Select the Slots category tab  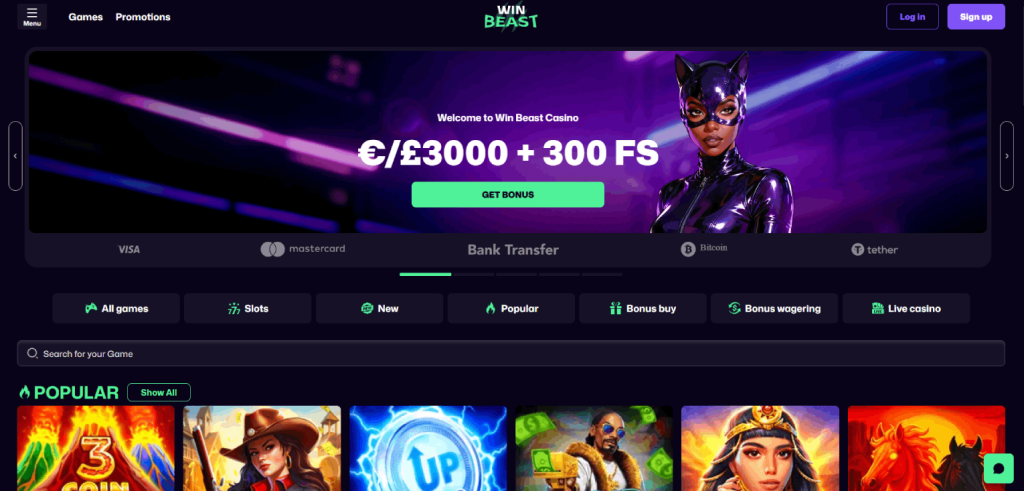248,308
